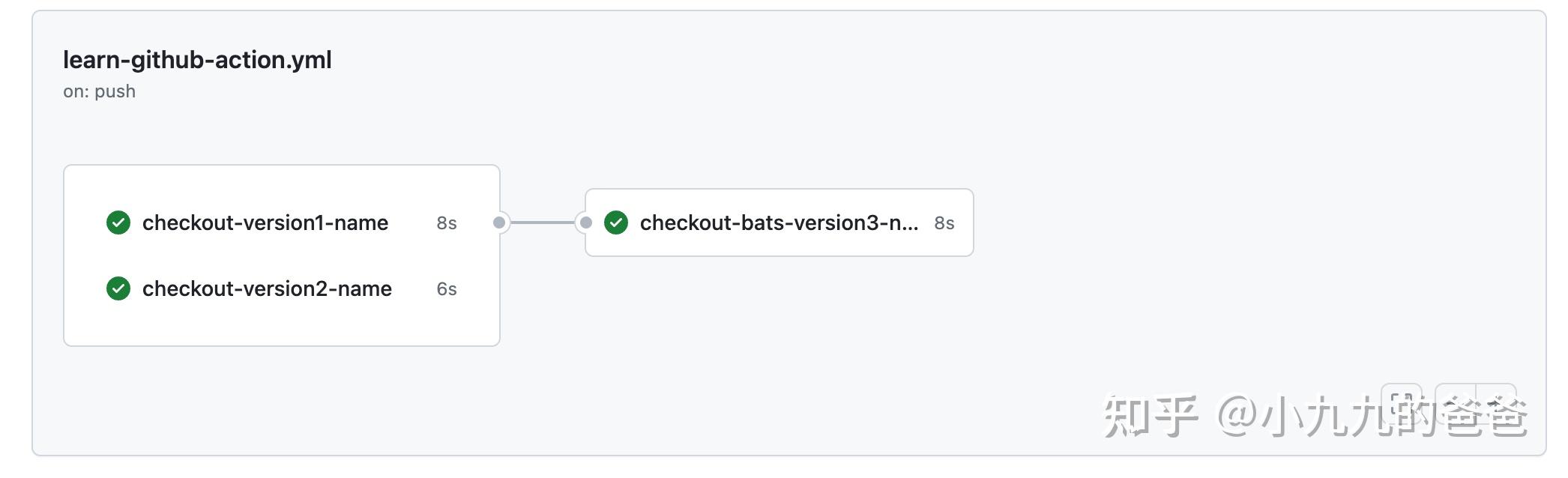Select the checkout-version2-name job node
Image resolution: width=1568 pixels, height=478 pixels.
point(267,288)
